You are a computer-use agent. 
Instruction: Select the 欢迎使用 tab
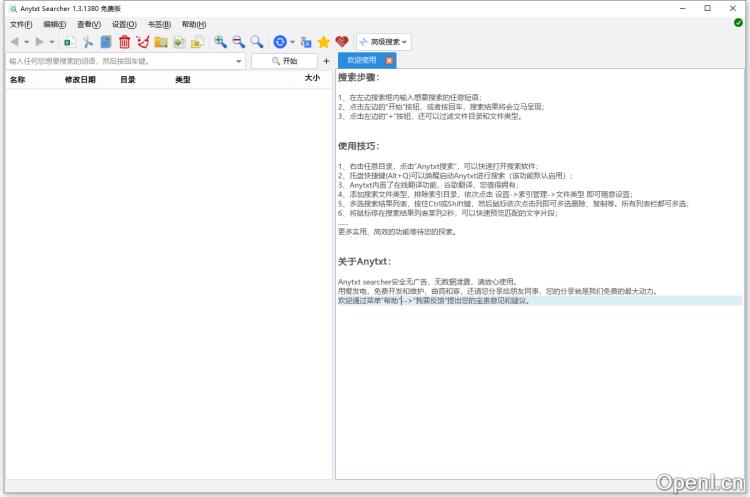tap(362, 60)
